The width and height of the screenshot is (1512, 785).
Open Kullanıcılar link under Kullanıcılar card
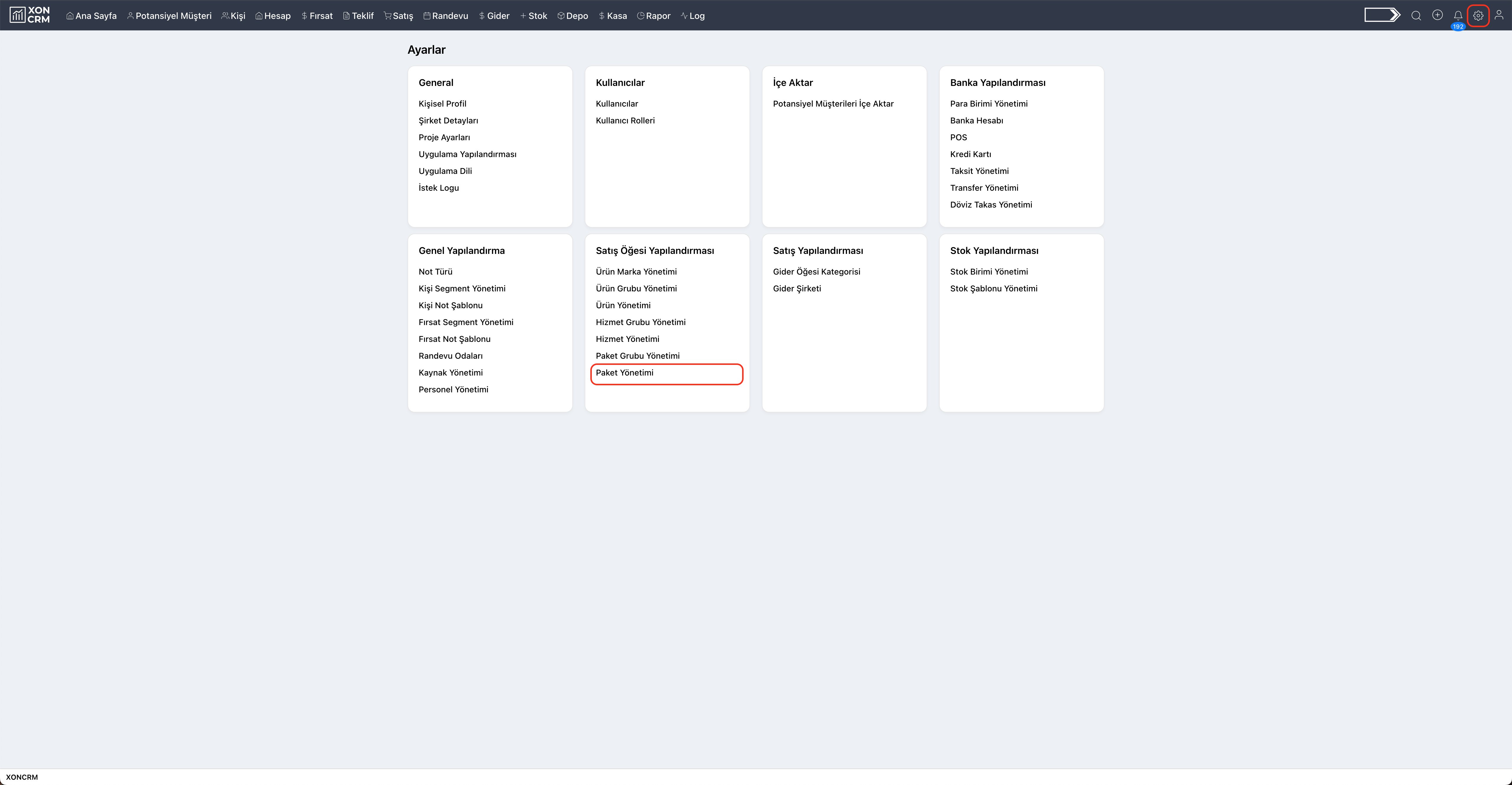coord(617,104)
